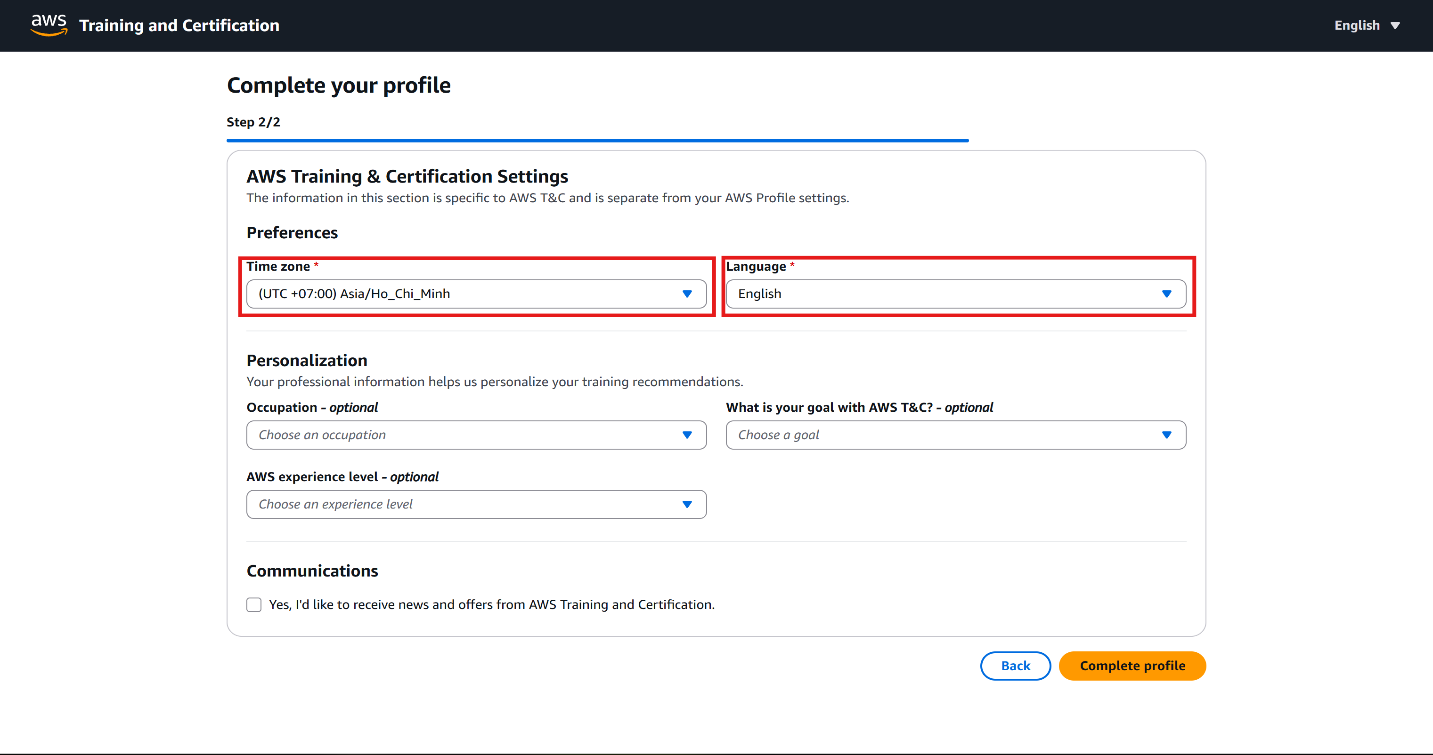Click the professional information description text
The width and height of the screenshot is (1433, 755).
coord(495,382)
